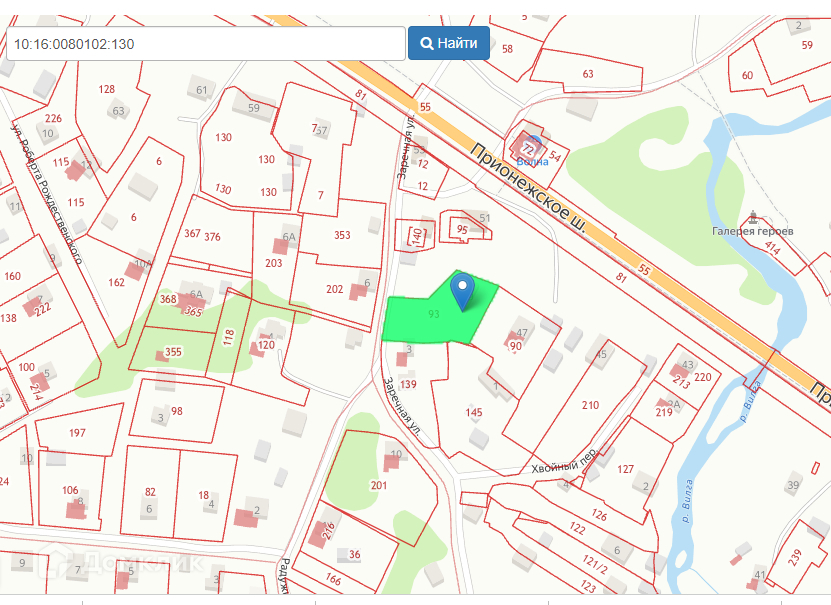Select parcel number 368
This screenshot has height=605, width=831.
tap(168, 299)
